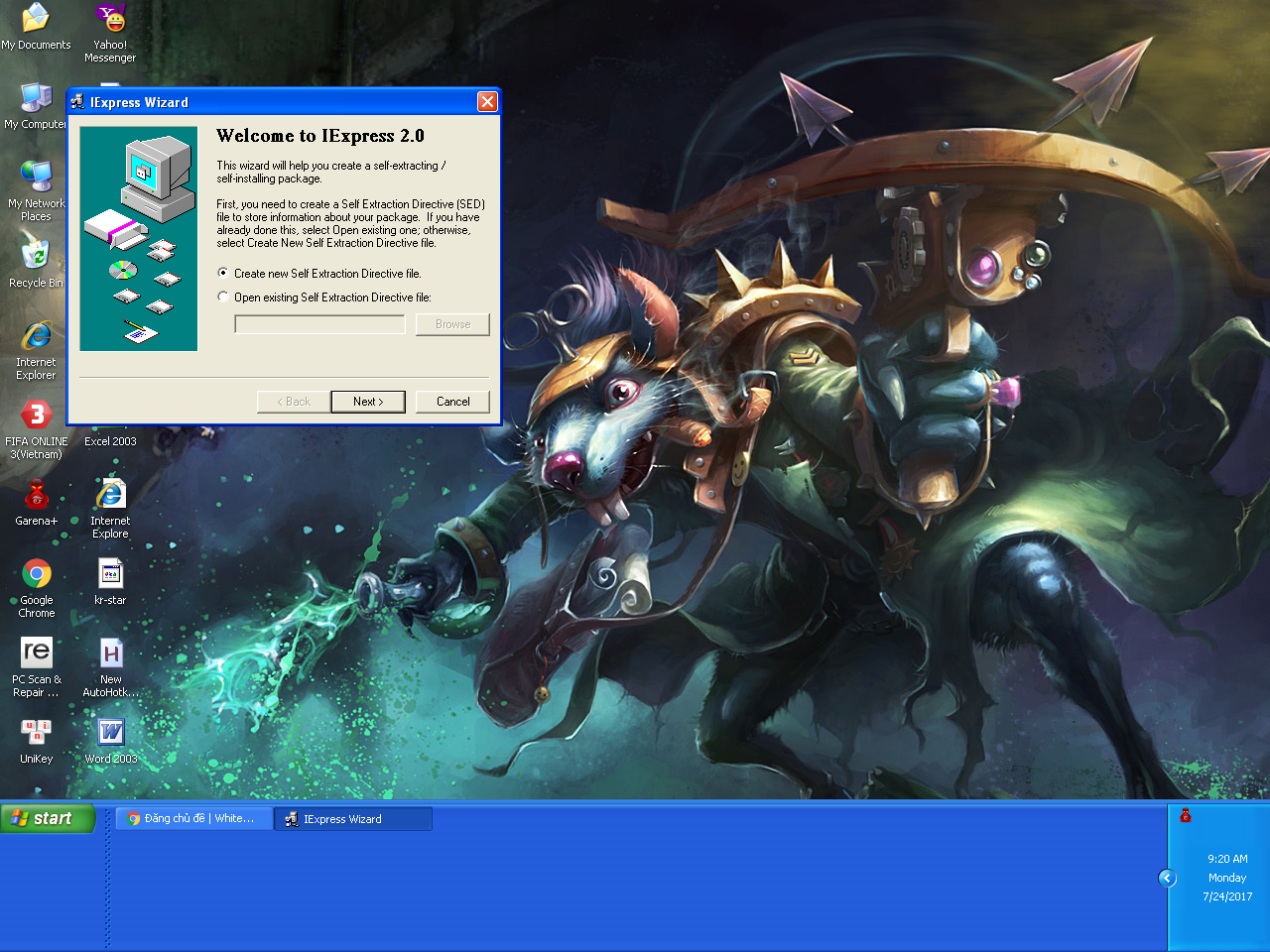Click the wizard computer illustration
This screenshot has height=952, width=1270.
coord(139,239)
